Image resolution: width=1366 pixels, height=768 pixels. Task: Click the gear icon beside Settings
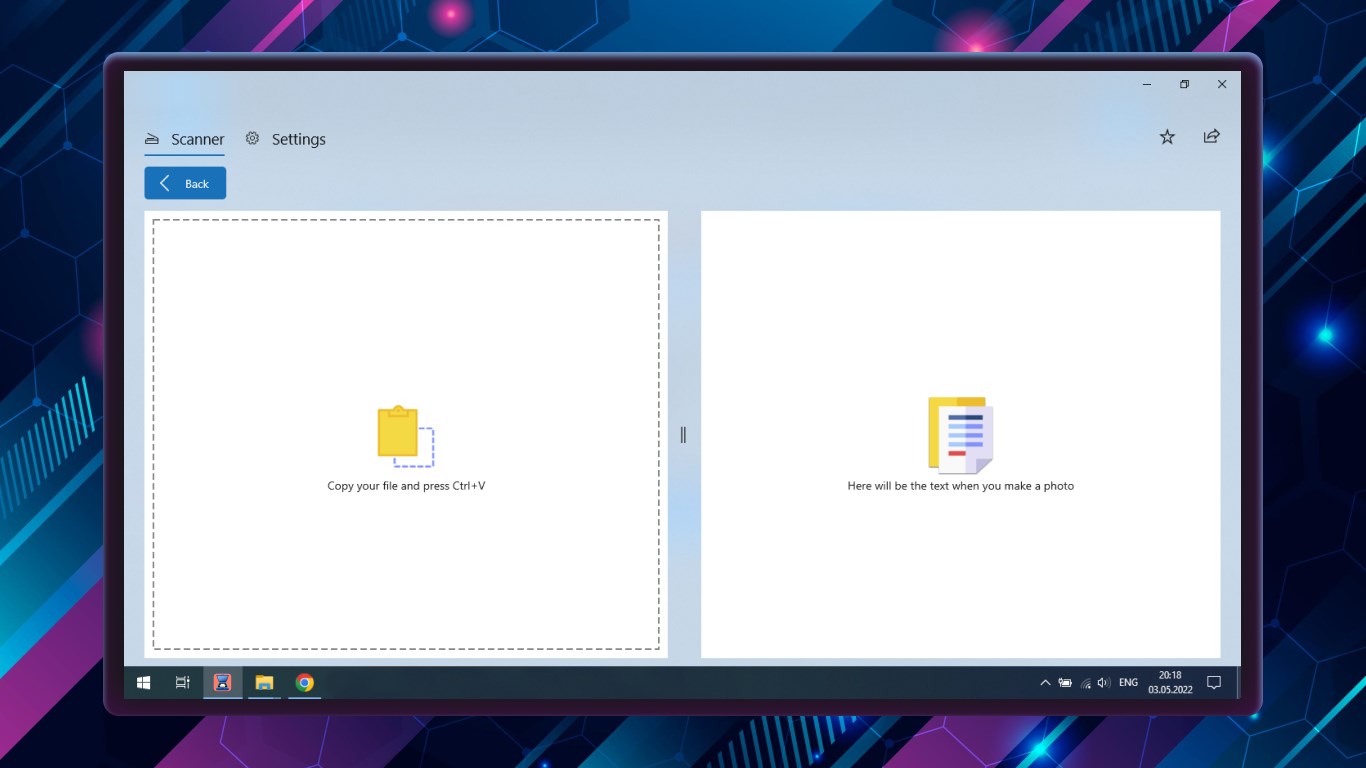tap(252, 138)
